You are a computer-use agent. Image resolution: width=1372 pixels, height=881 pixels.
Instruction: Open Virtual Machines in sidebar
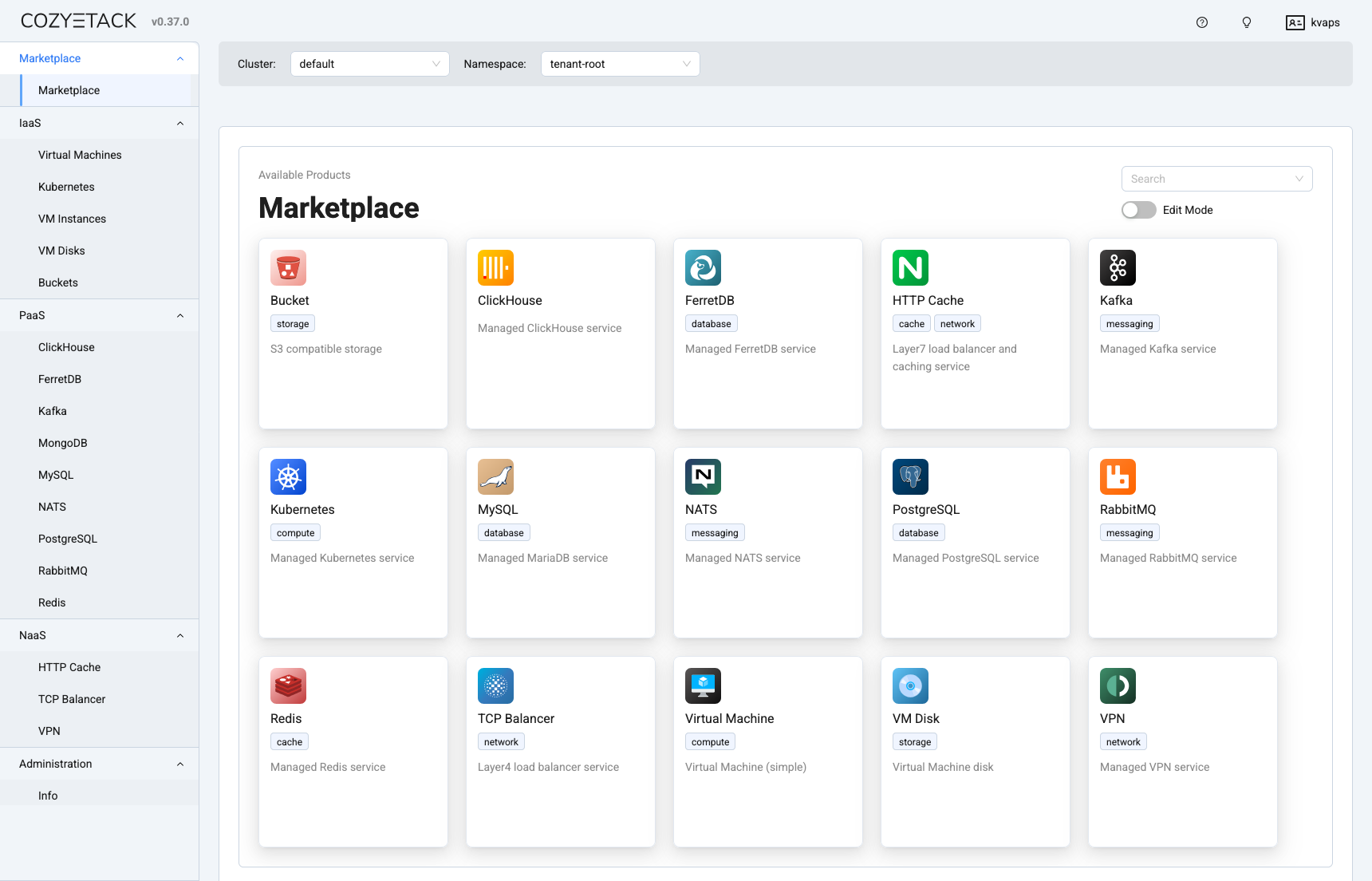tap(80, 155)
